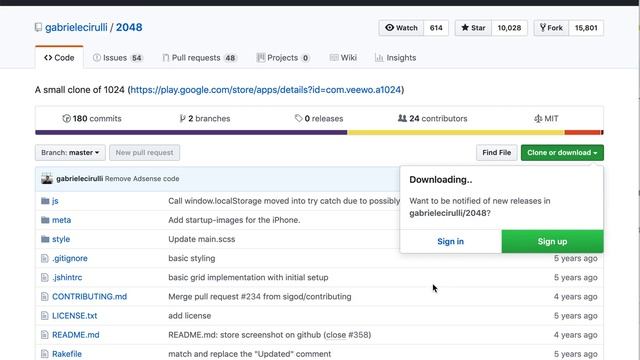Screen dimensions: 640x360
Task: Open the .gitignore file
Action: point(70,258)
